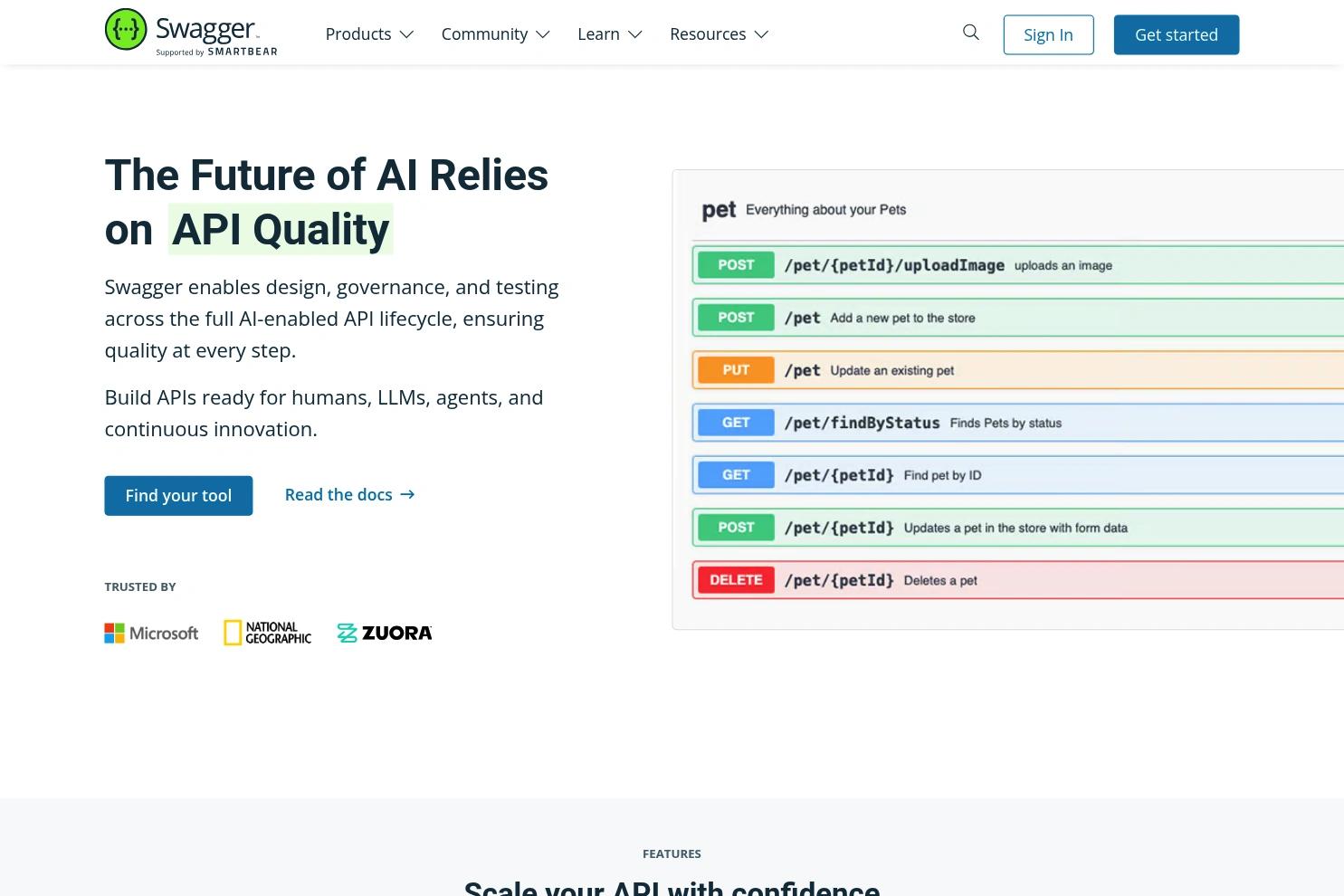Click the paragraph starting Swagger enables design
Screen dimensions: 1344x896
331,319
